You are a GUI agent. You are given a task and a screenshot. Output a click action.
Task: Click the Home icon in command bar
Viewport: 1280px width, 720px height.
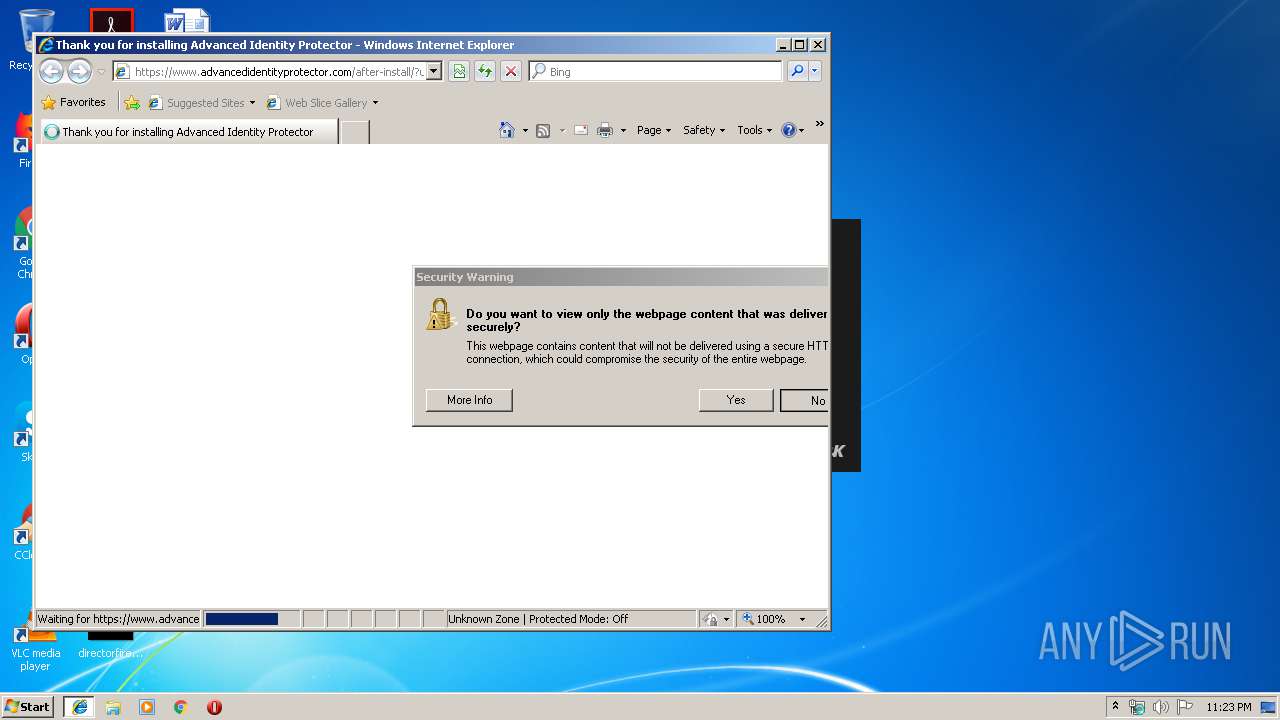point(507,130)
